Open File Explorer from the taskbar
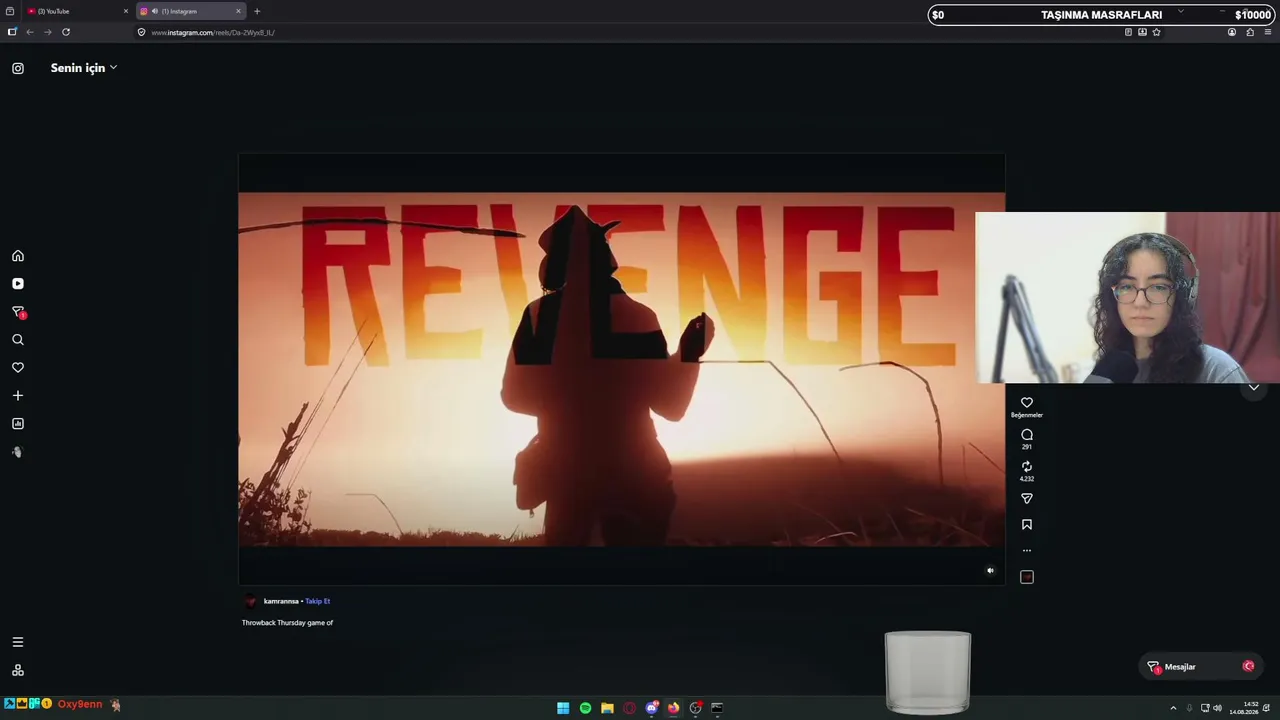The height and width of the screenshot is (720, 1280). point(607,708)
